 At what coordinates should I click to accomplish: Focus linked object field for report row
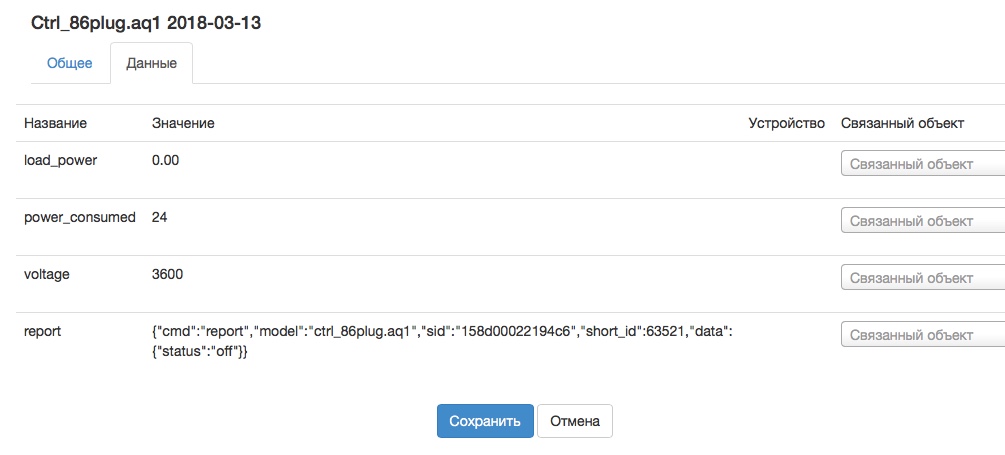click(922, 335)
